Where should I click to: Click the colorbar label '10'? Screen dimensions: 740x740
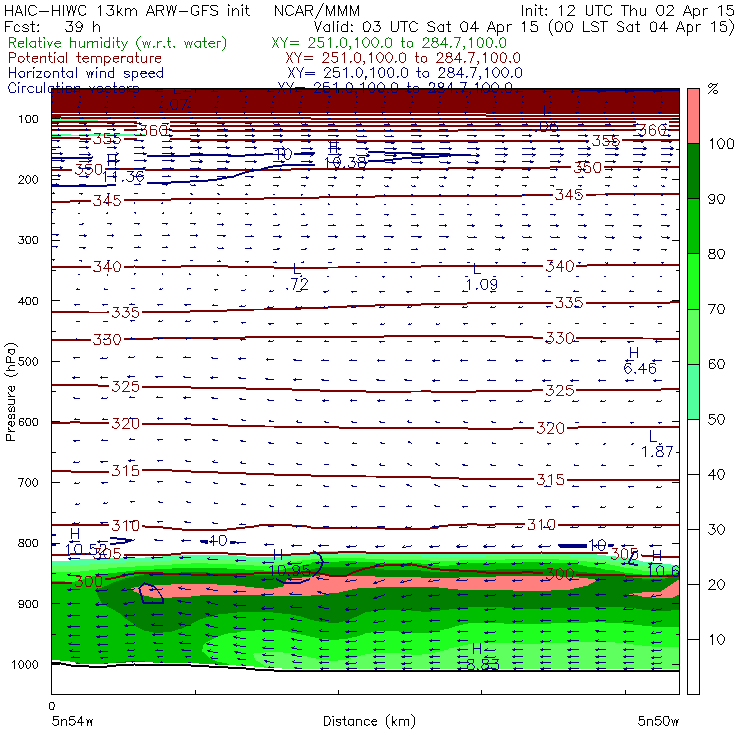(717, 639)
